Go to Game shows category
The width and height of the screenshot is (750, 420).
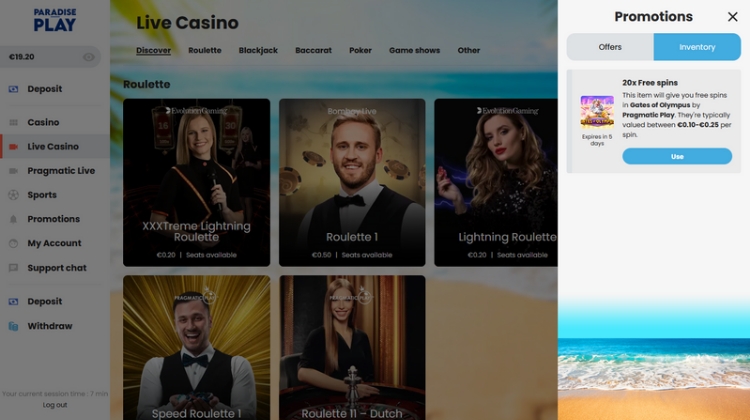point(414,50)
